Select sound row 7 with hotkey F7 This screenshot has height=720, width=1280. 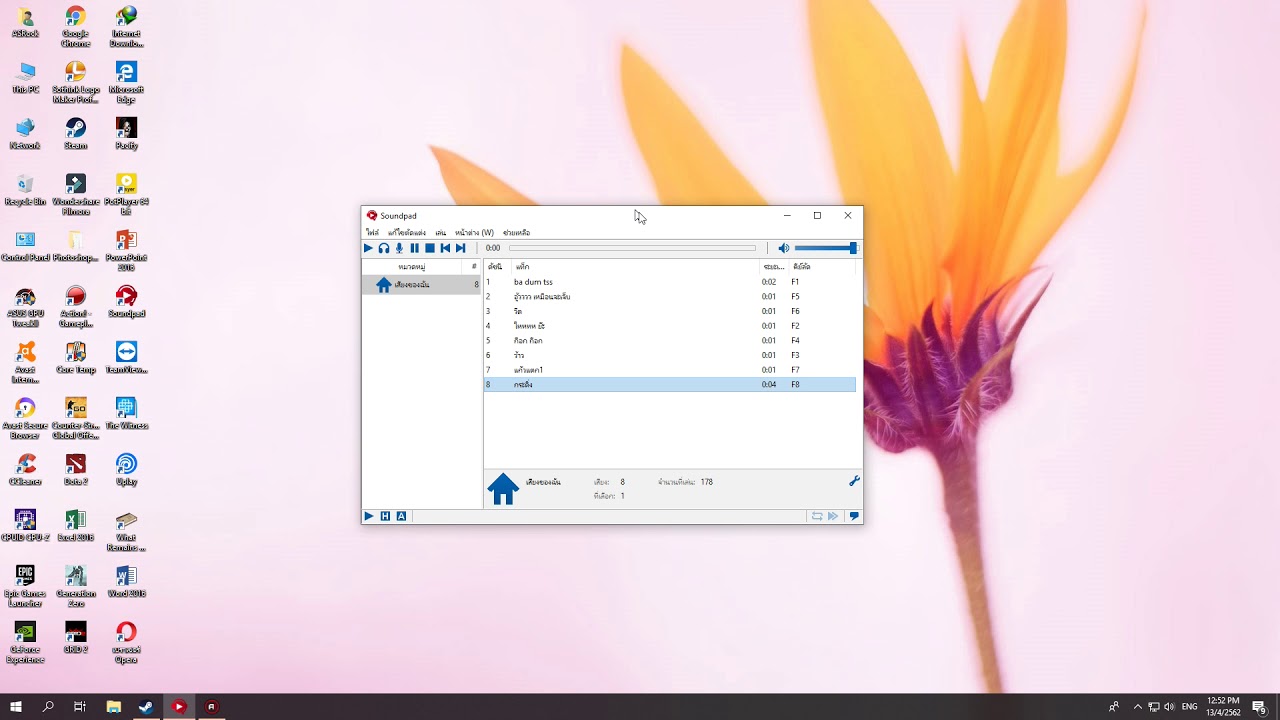670,370
